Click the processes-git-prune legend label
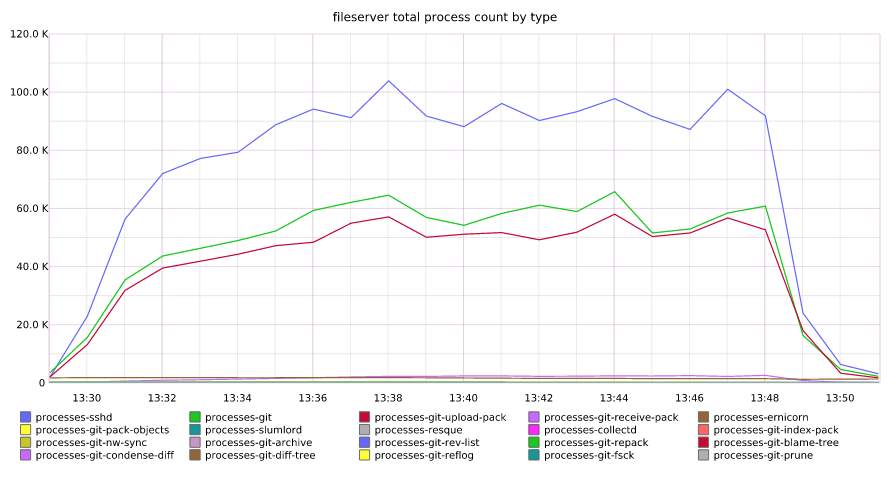890x482 pixels. pyautogui.click(x=763, y=456)
